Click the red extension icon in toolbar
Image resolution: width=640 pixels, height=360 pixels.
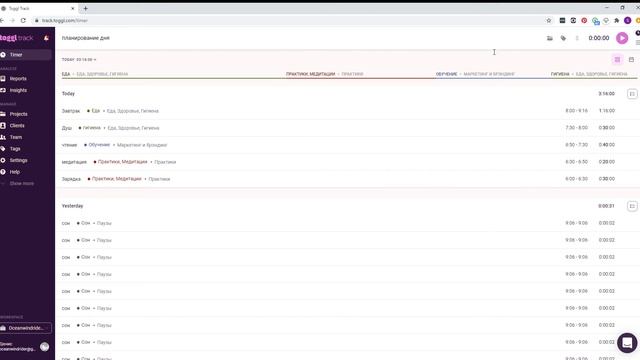(584, 20)
